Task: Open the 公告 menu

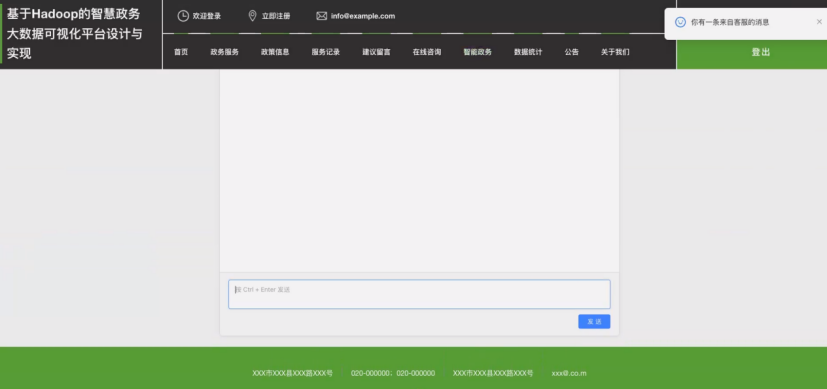Action: [572, 52]
